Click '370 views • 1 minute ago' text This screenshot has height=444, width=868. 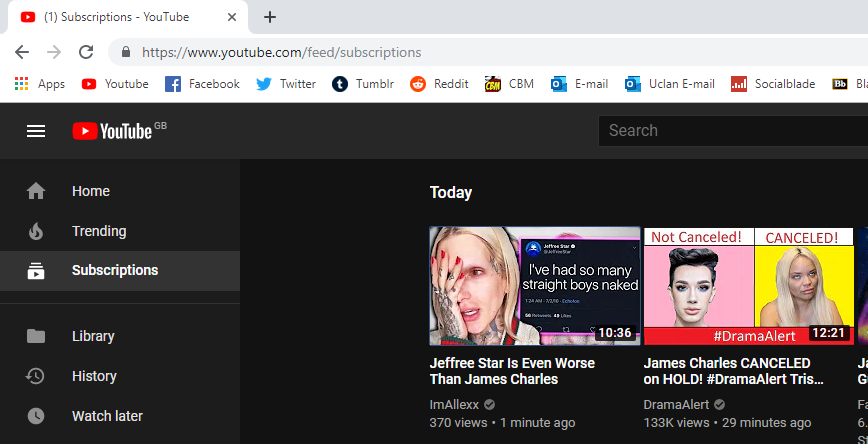(x=502, y=423)
